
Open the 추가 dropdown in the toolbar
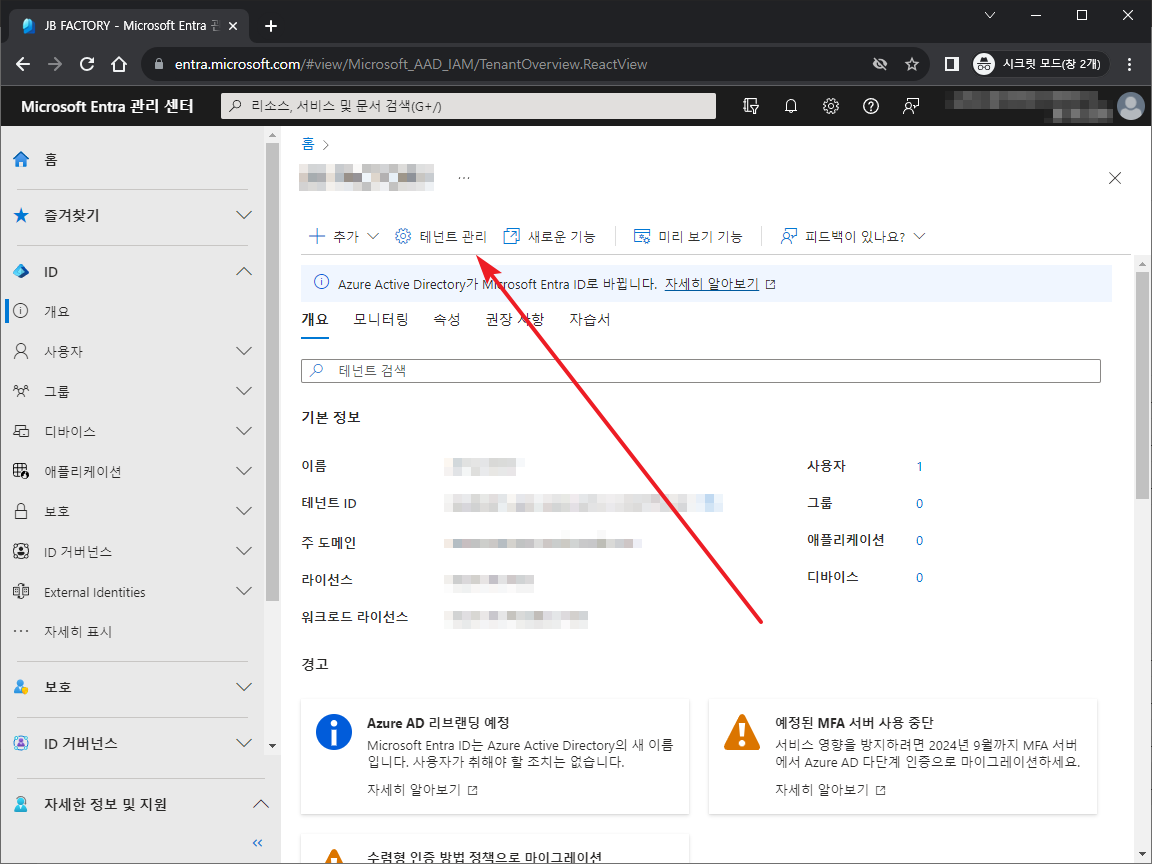point(343,236)
